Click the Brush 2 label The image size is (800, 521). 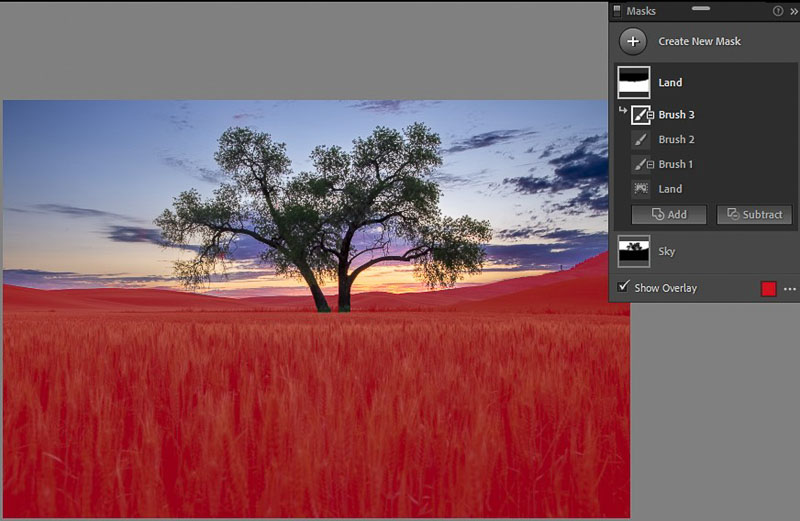[x=676, y=140]
